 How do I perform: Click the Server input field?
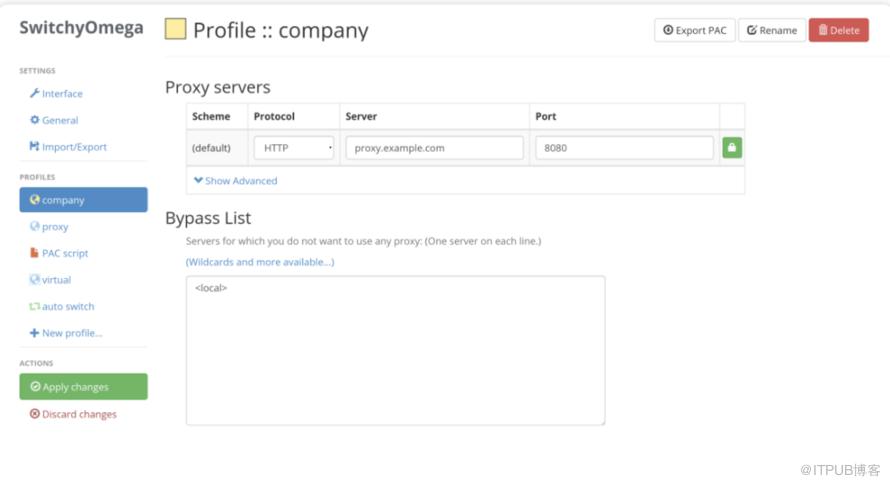click(434, 148)
